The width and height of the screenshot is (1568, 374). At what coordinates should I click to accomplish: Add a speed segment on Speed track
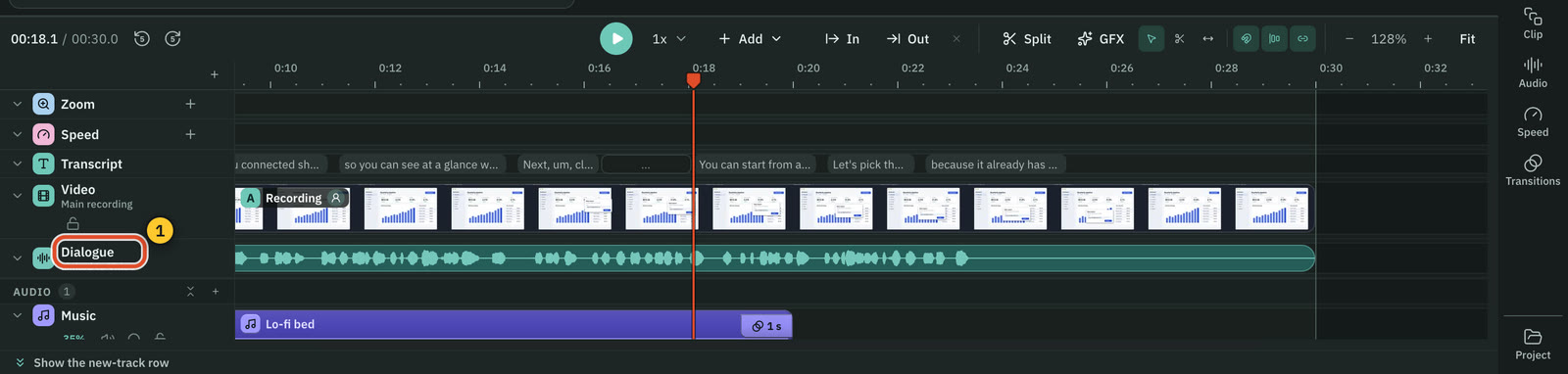[x=190, y=134]
